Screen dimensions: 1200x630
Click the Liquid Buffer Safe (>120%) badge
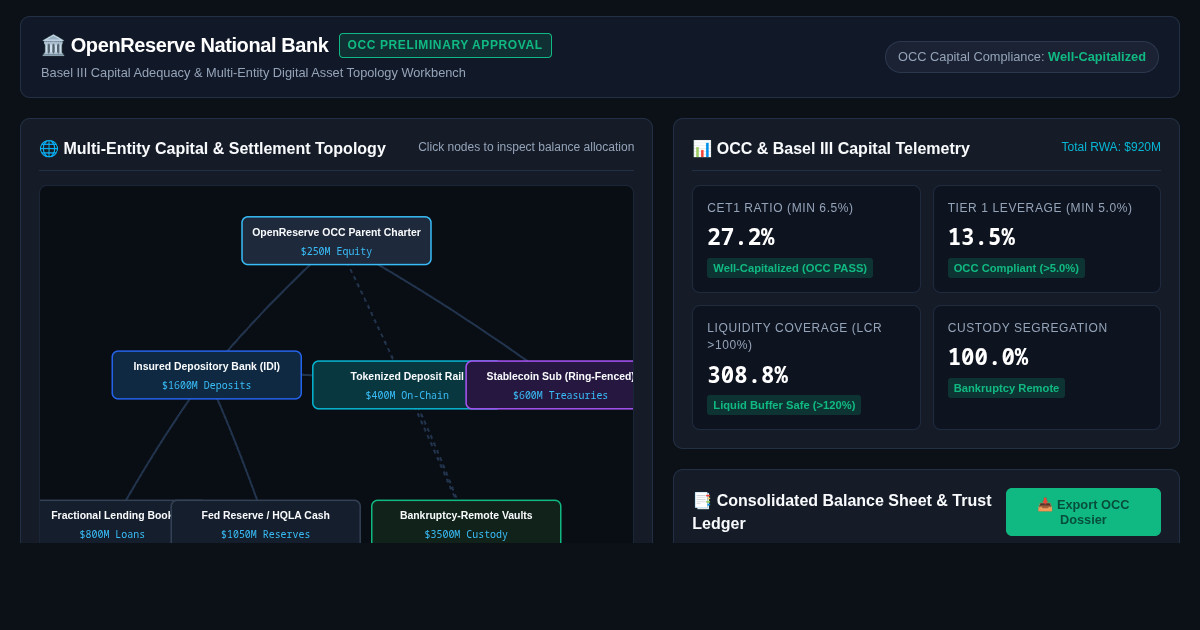click(784, 405)
